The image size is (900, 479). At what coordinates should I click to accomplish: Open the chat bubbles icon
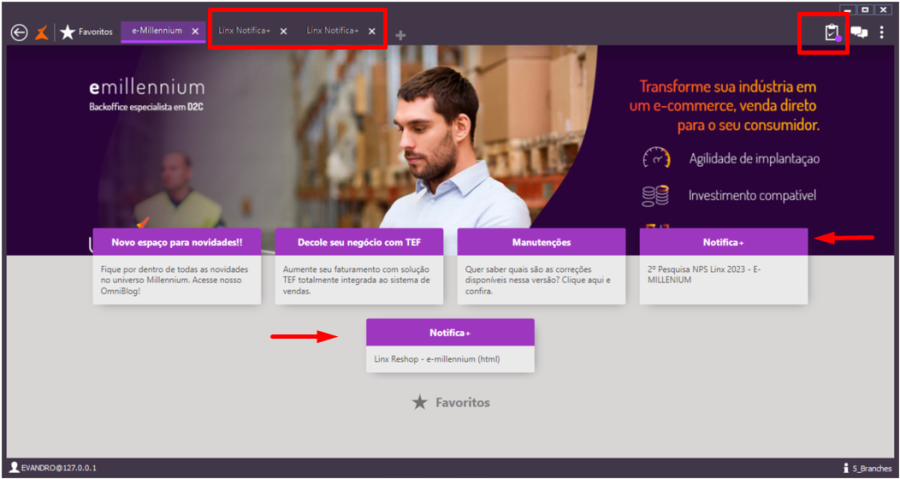pyautogui.click(x=859, y=33)
